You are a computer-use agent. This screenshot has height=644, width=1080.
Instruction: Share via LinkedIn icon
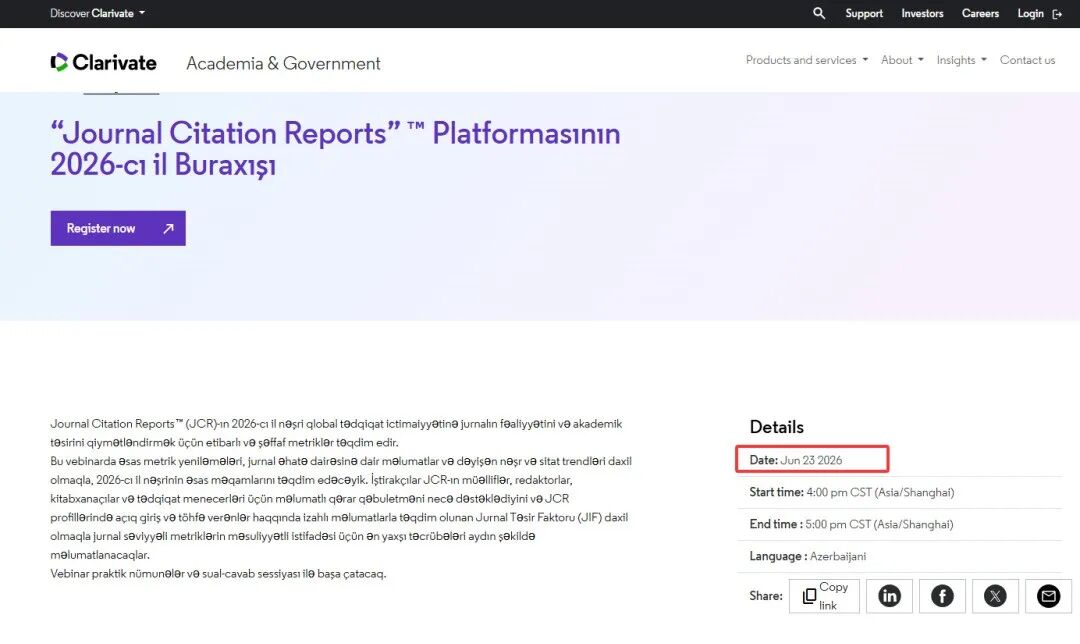pos(889,596)
